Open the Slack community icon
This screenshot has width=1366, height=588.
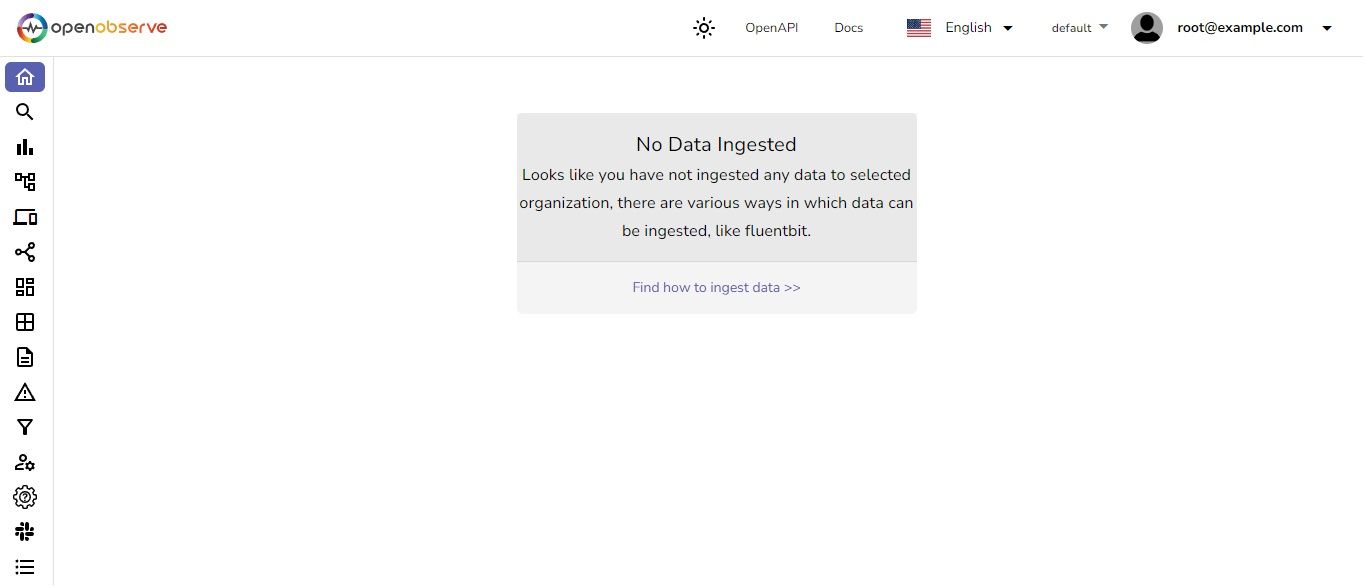coord(25,532)
